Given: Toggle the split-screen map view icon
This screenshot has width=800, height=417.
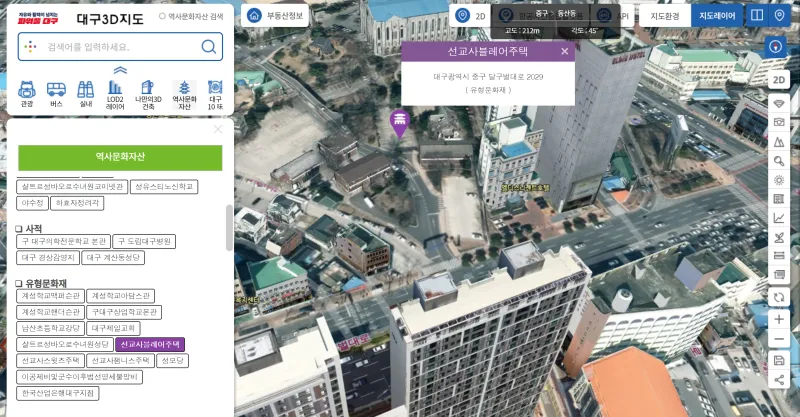Looking at the screenshot, I should [x=757, y=16].
